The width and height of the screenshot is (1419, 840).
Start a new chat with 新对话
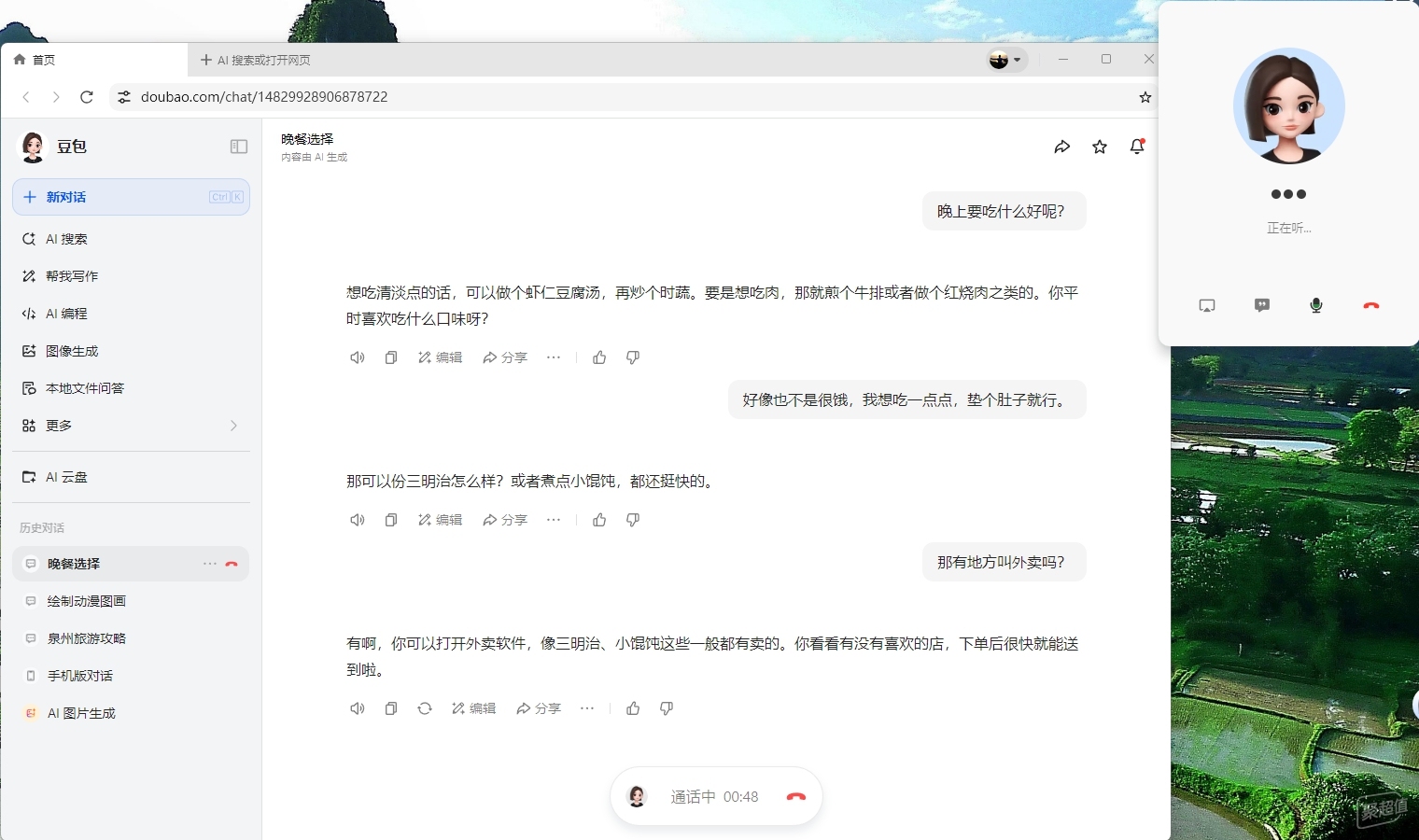[x=131, y=197]
